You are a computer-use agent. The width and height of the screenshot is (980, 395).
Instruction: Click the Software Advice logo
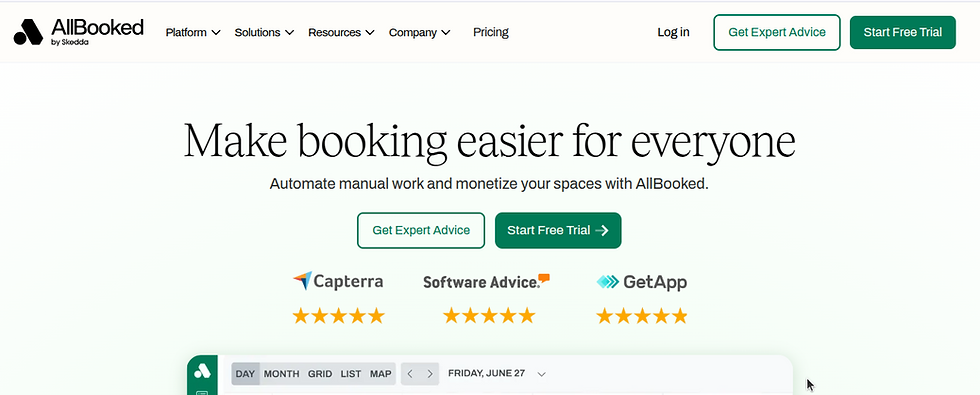click(486, 281)
